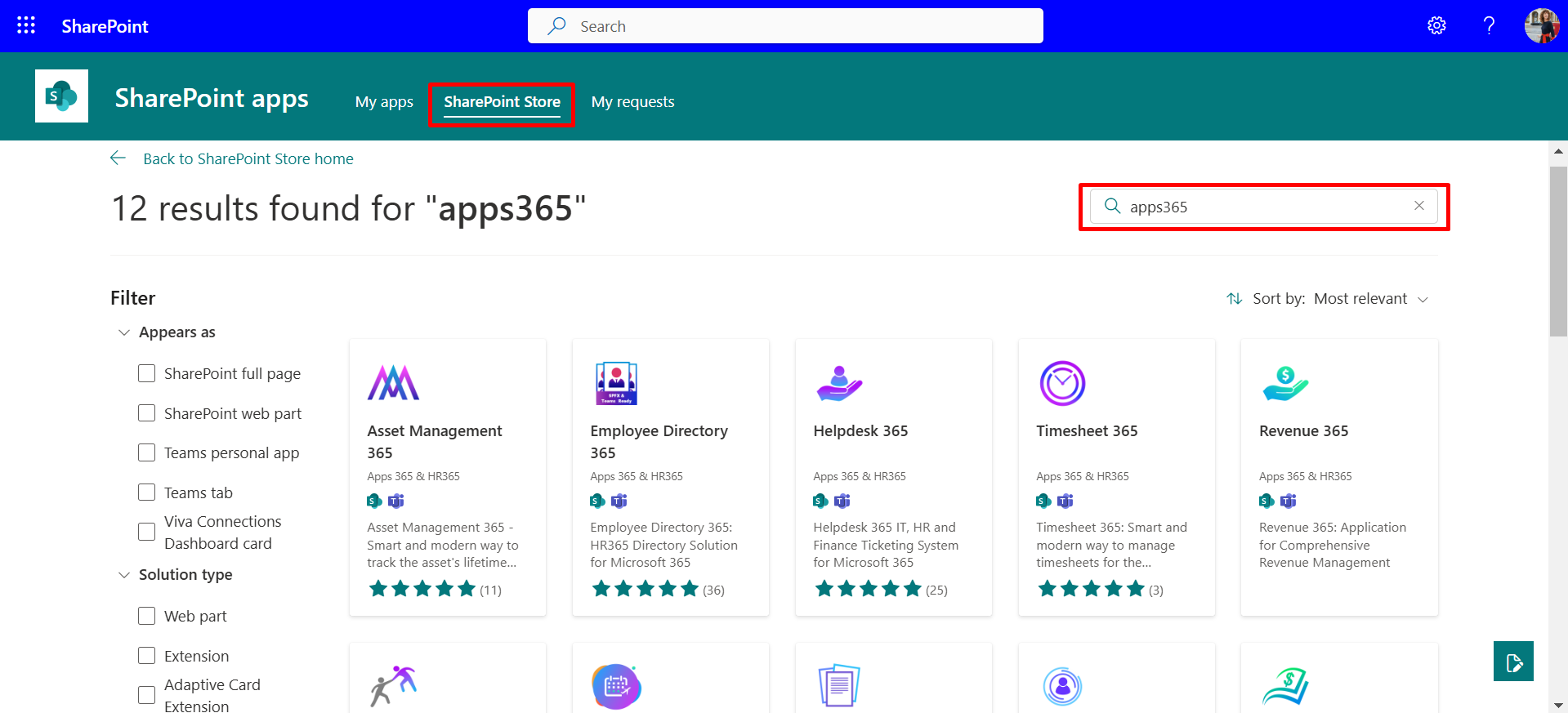Click the Employee Directory 365 app logo
Image resolution: width=1568 pixels, height=713 pixels.
(616, 383)
